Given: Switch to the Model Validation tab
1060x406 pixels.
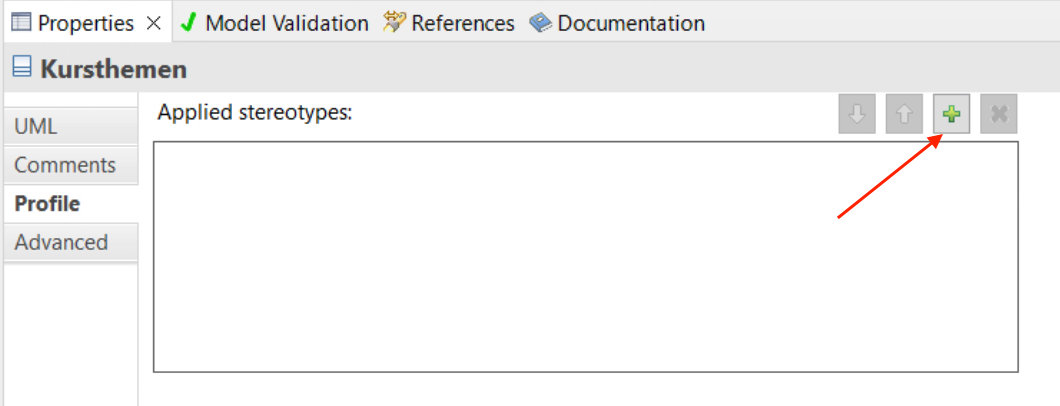Looking at the screenshot, I should 287,23.
